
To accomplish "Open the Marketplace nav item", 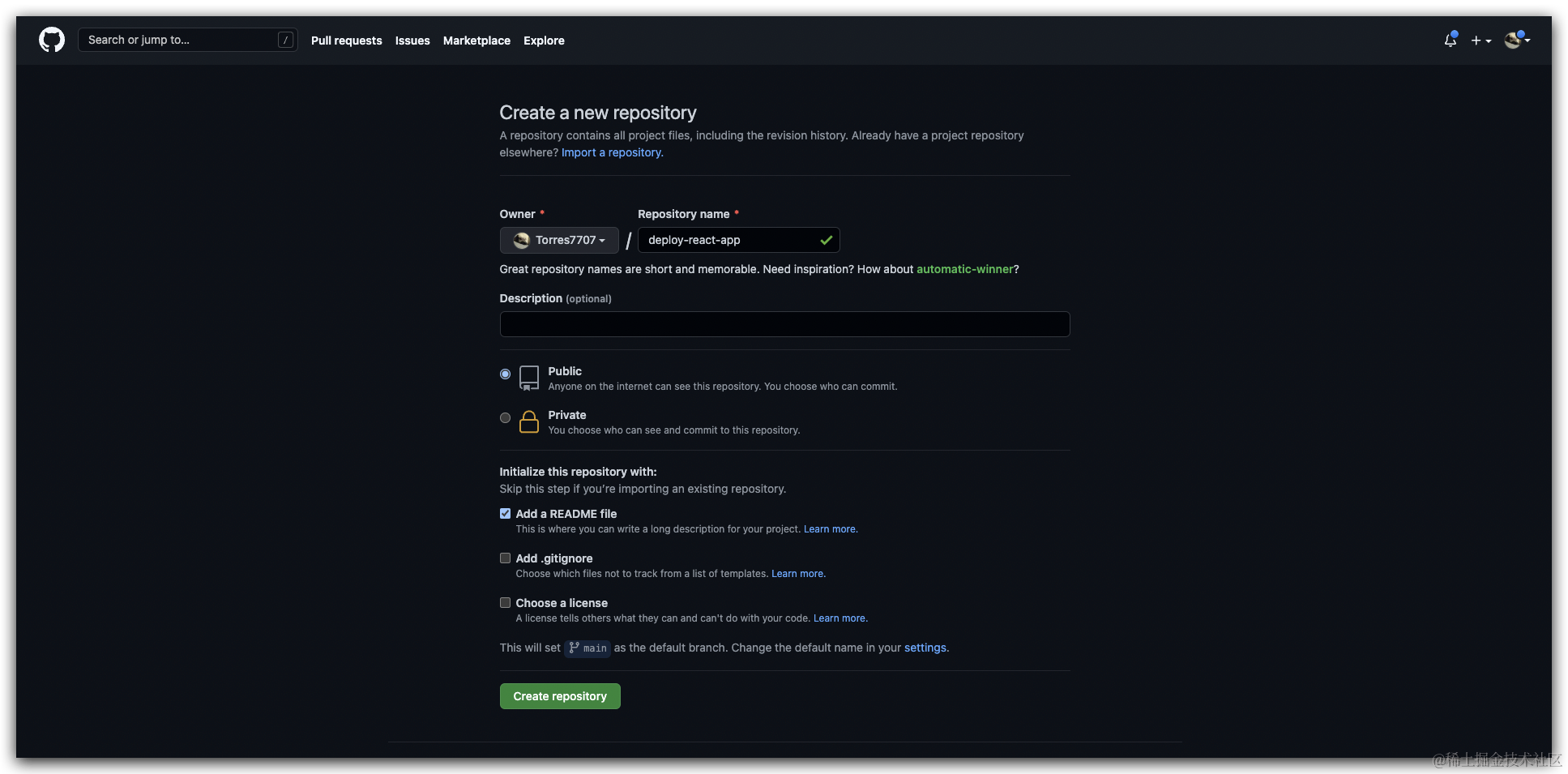I will (476, 41).
